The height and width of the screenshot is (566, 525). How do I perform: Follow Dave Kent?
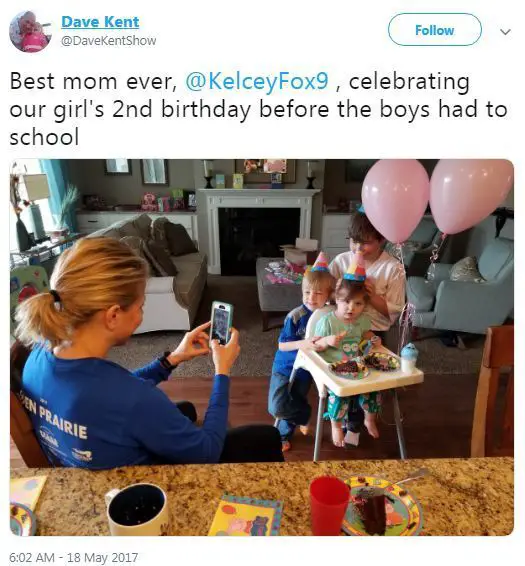point(434,30)
